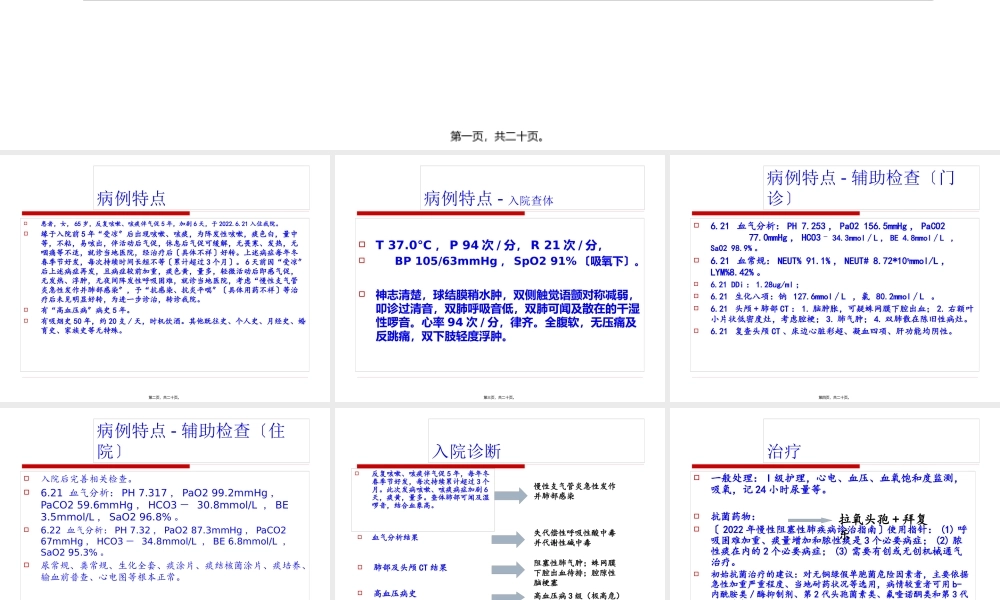1000x600 pixels.
Task: Open the 病例特点 slide thumbnail with patient history
Action: 165,279
